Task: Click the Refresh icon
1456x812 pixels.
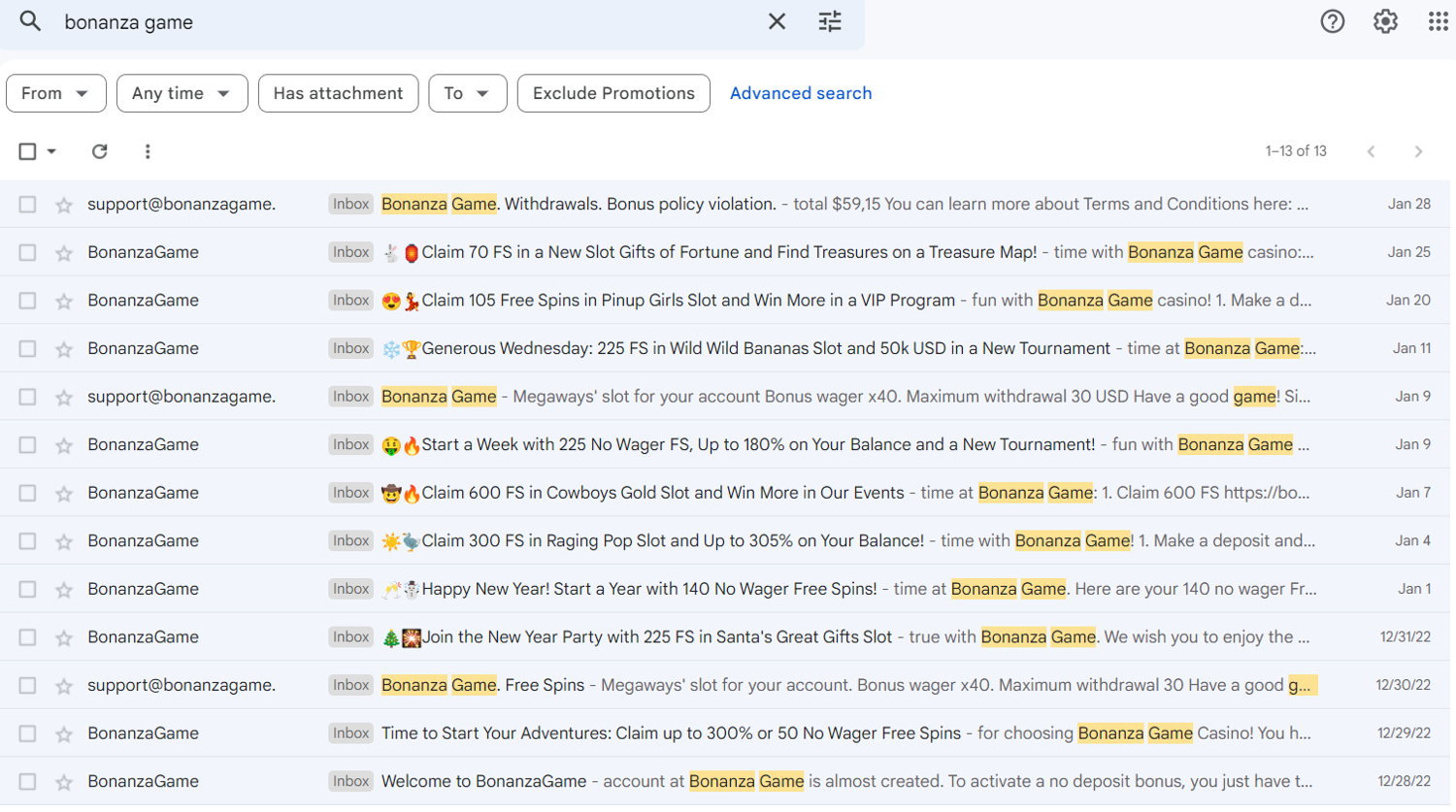Action: pyautogui.click(x=99, y=151)
